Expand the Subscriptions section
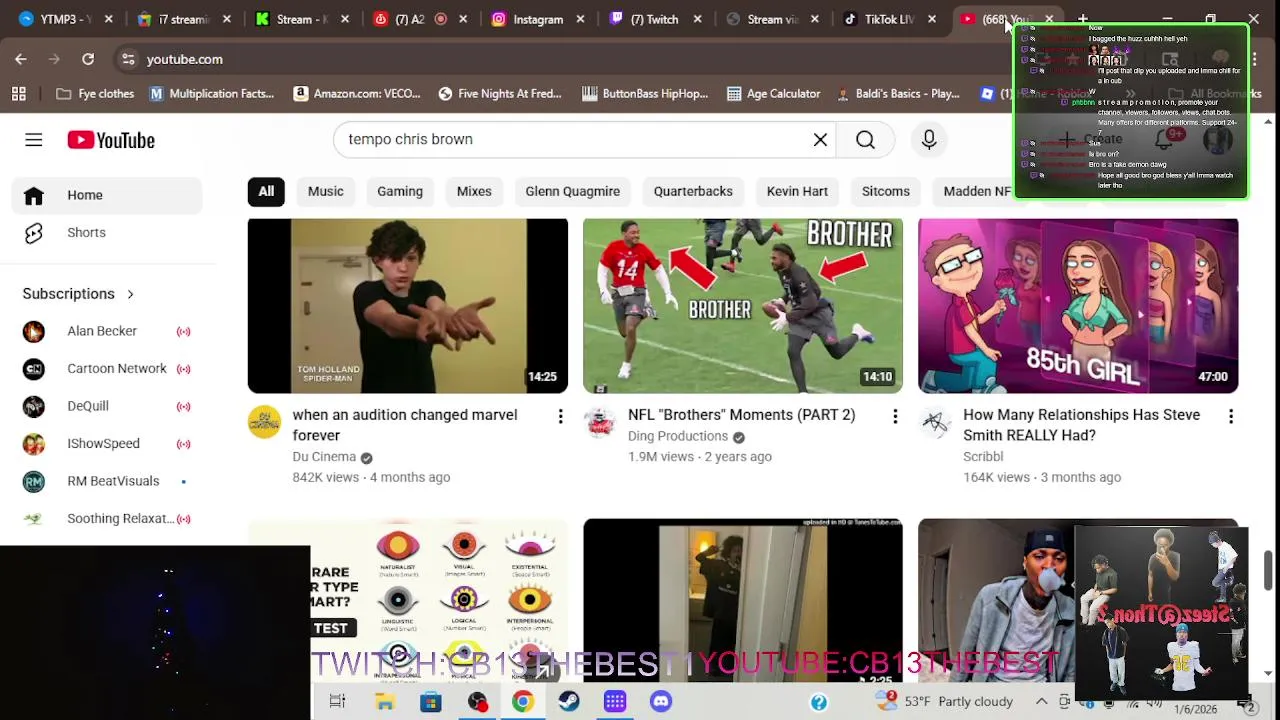Image resolution: width=1280 pixels, height=720 pixels. (79, 294)
